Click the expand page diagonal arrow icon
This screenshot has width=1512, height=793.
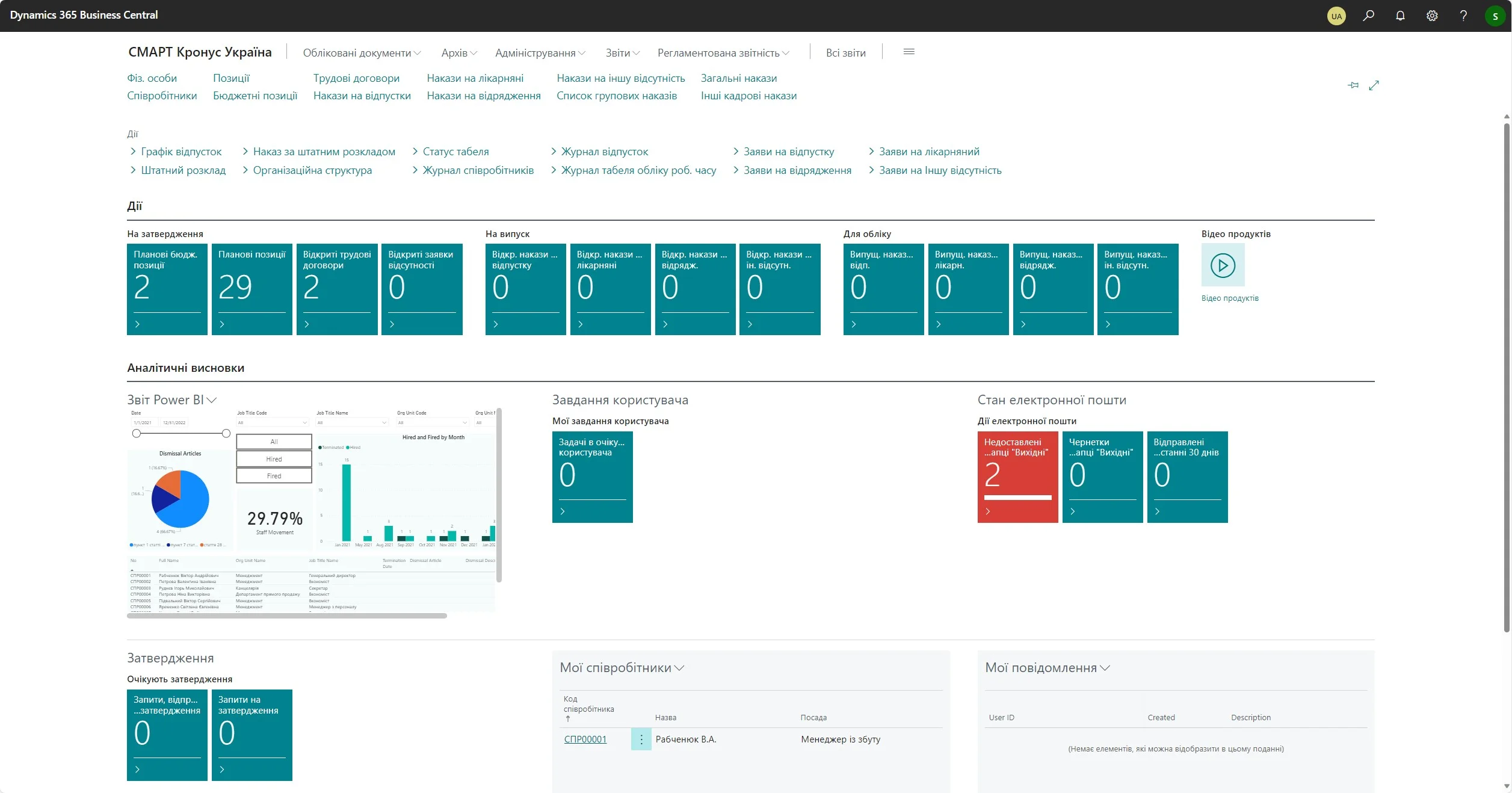[1374, 85]
